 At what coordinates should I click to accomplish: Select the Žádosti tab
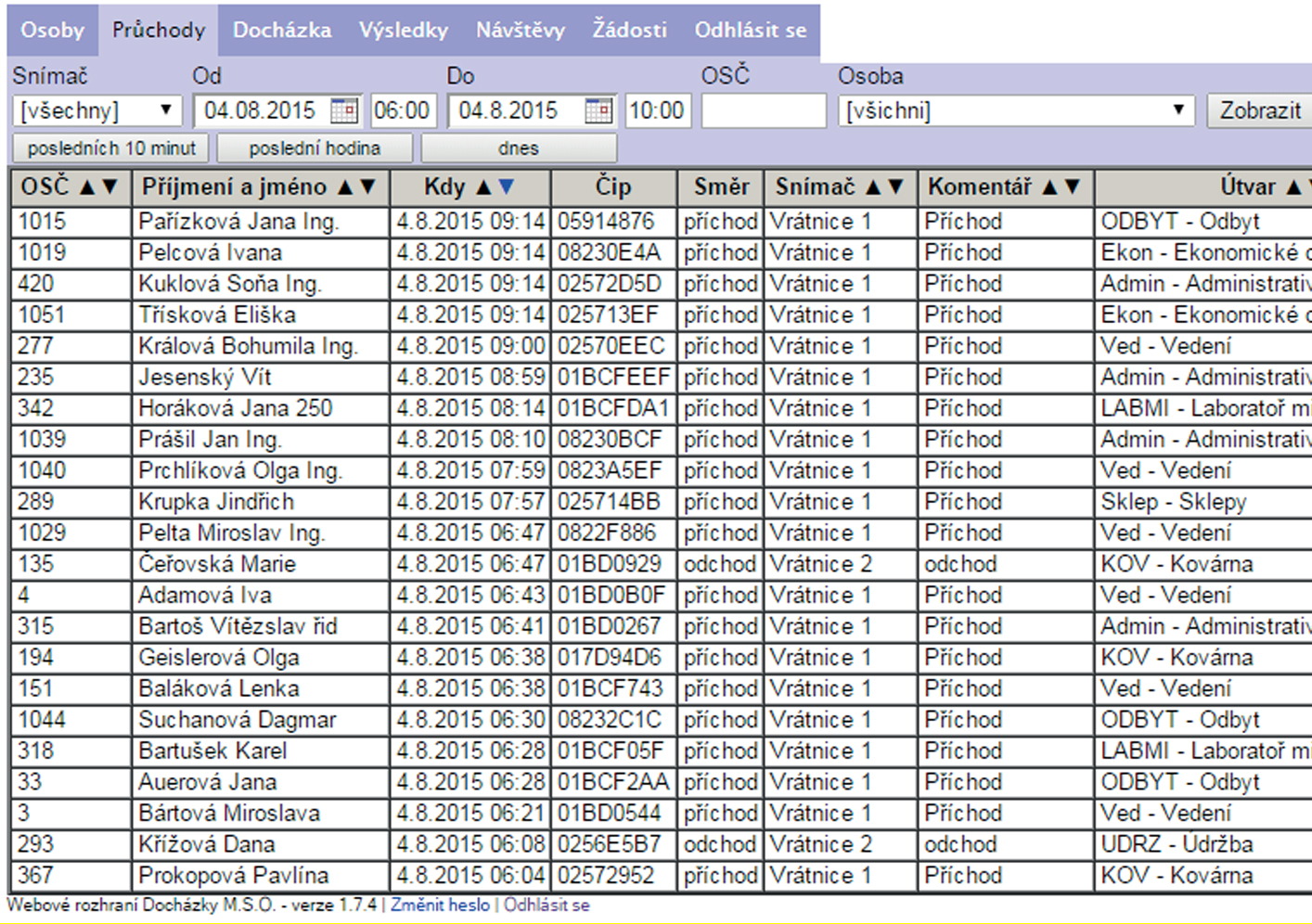pyautogui.click(x=630, y=30)
